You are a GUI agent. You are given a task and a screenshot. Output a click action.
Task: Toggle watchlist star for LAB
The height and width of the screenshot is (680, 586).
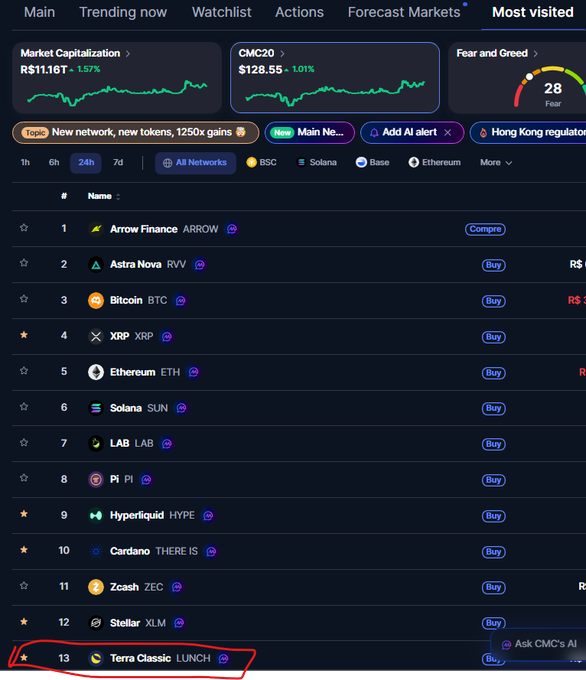click(24, 443)
